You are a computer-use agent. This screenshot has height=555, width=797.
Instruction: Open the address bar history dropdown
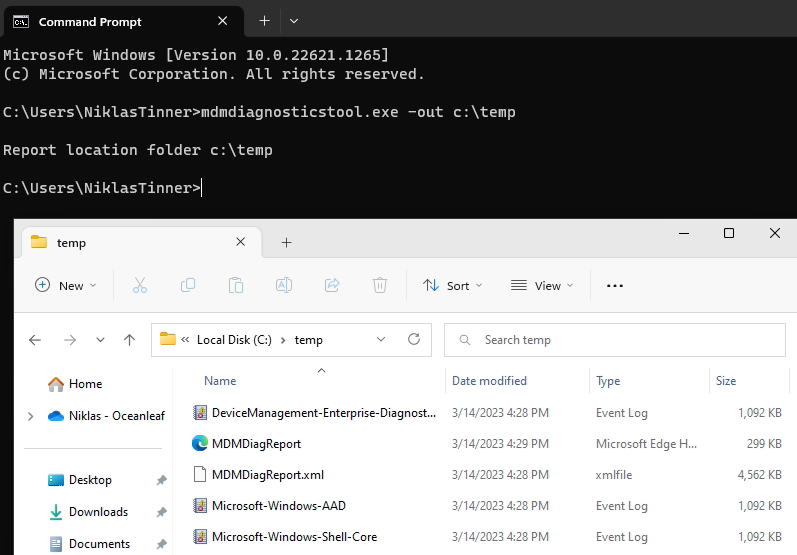pos(381,339)
